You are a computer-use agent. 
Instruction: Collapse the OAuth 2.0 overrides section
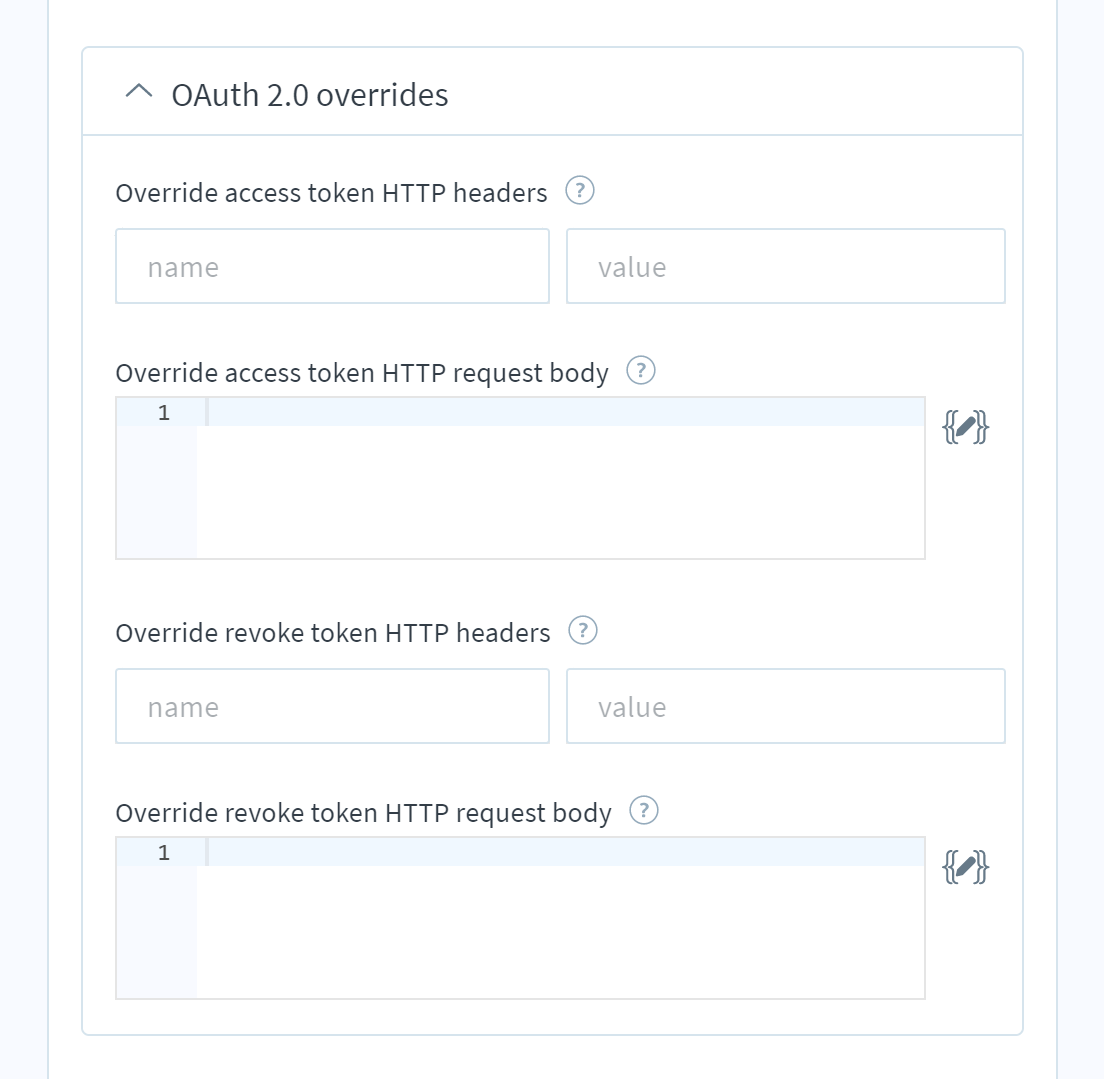139,92
